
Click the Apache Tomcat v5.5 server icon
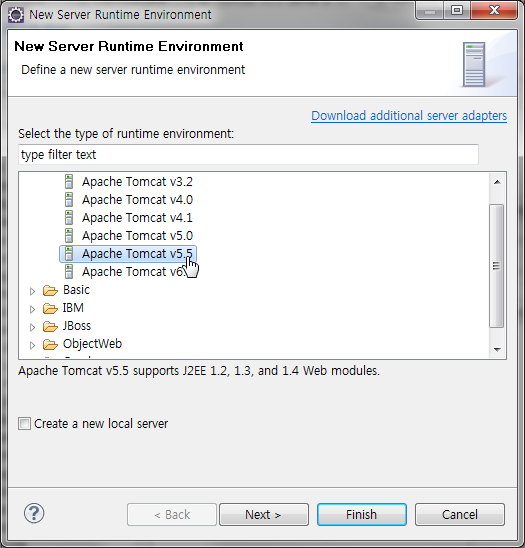click(69, 253)
